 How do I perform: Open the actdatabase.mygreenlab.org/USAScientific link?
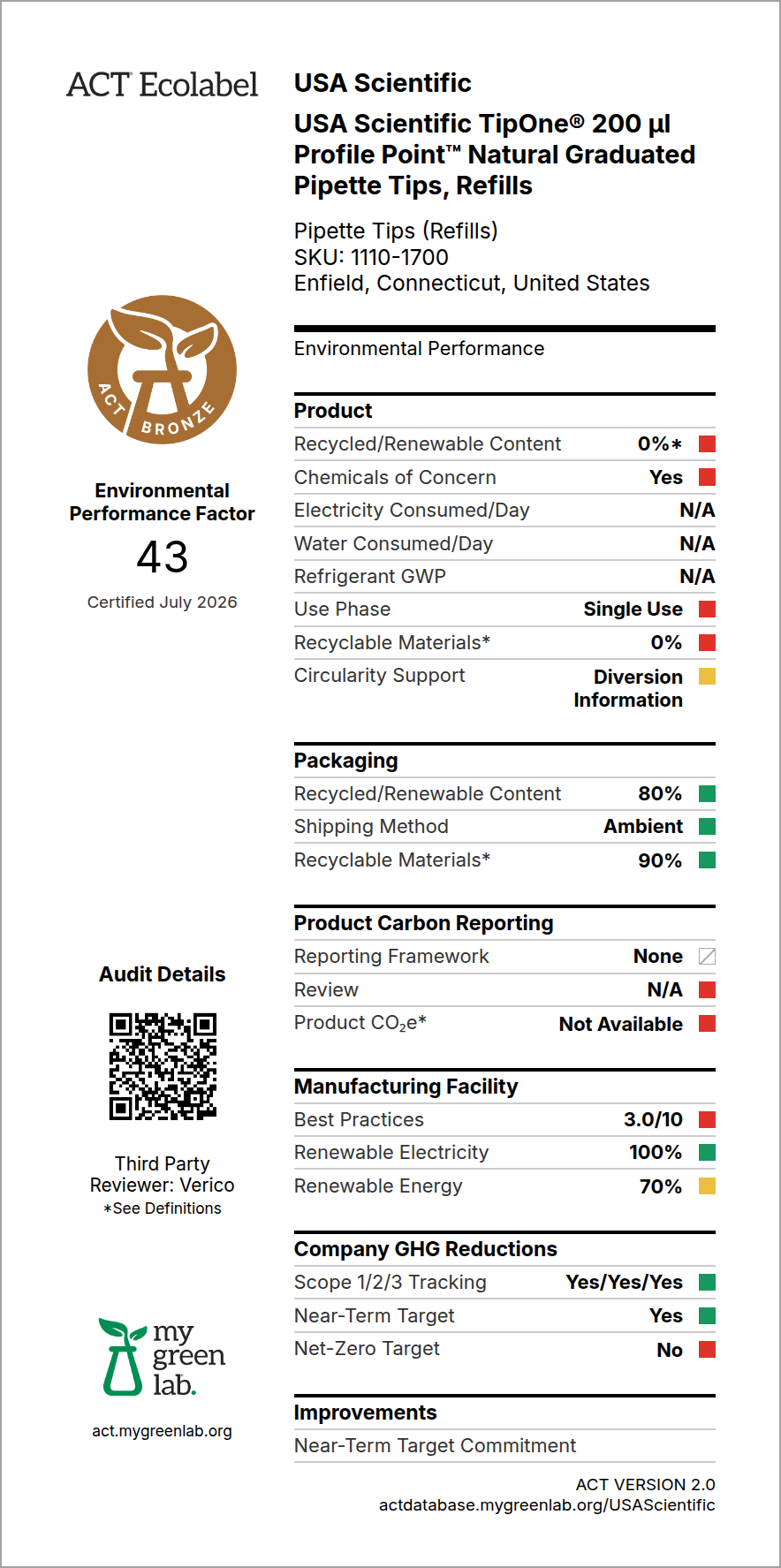tap(547, 1504)
